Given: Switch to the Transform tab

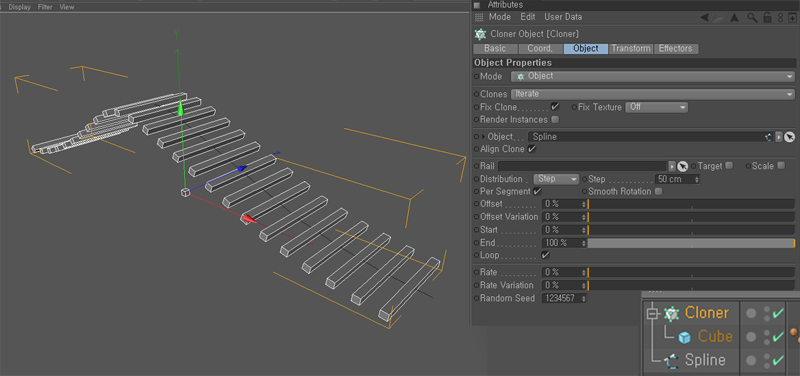Looking at the screenshot, I should [x=631, y=49].
